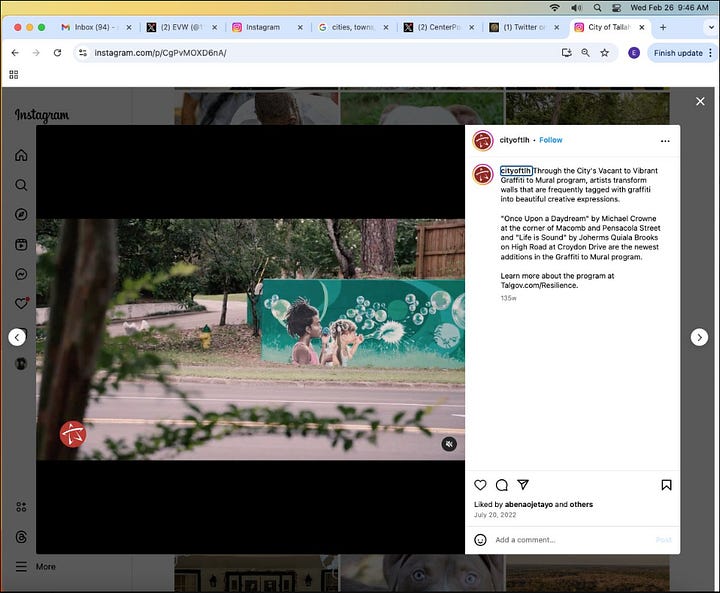Open cityoftlh profile picture in header
This screenshot has width=720, height=593.
483,141
